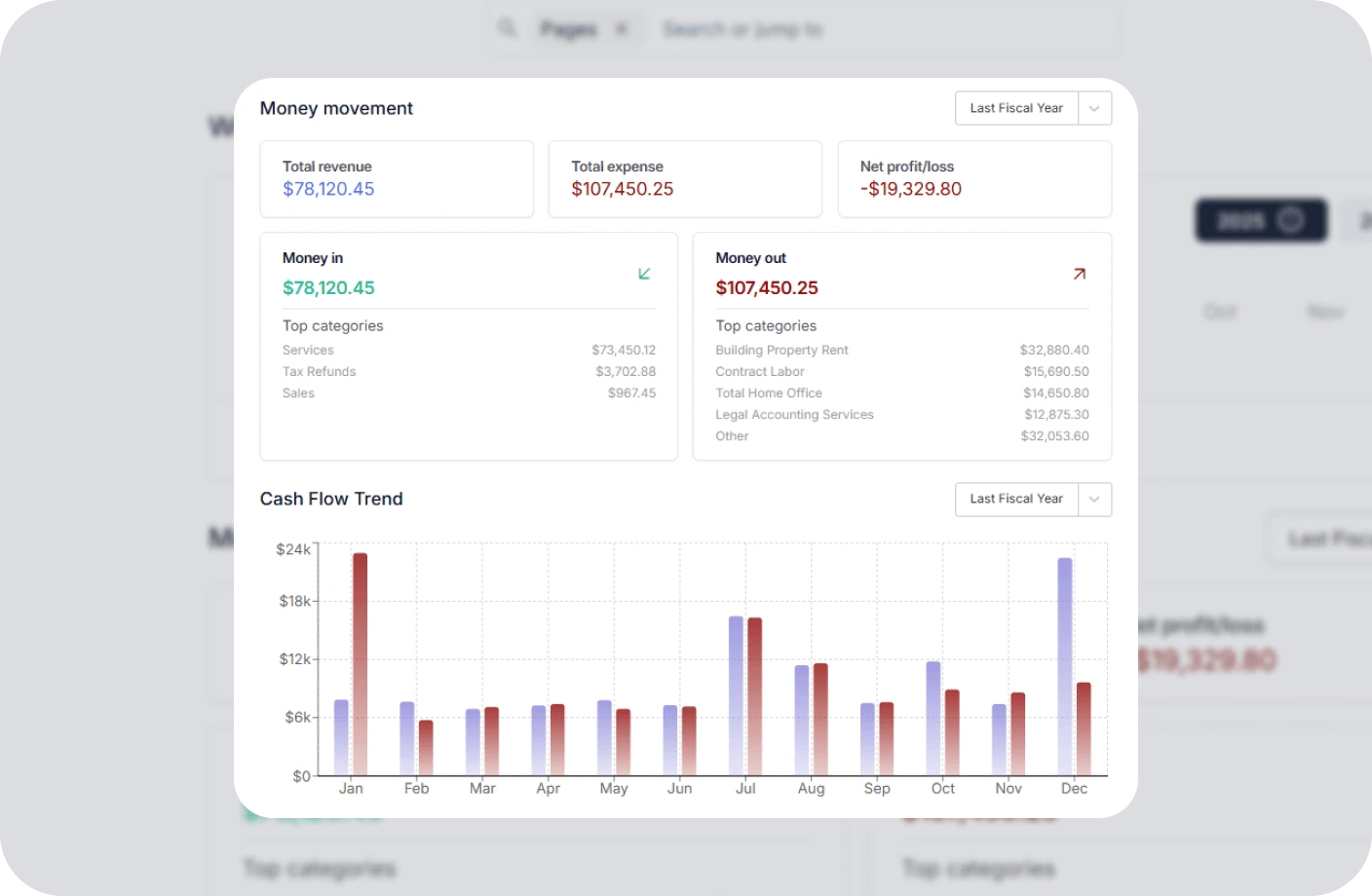
Task: Click the red January expense bar
Action: click(360, 662)
